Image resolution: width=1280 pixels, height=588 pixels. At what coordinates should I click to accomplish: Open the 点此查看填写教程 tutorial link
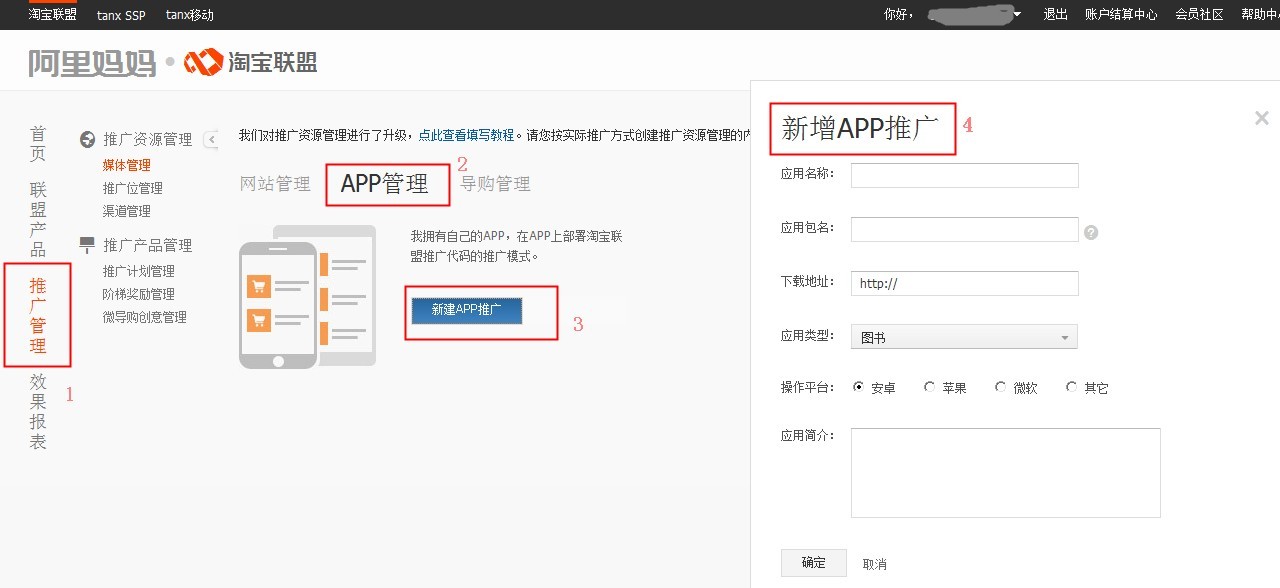(466, 135)
